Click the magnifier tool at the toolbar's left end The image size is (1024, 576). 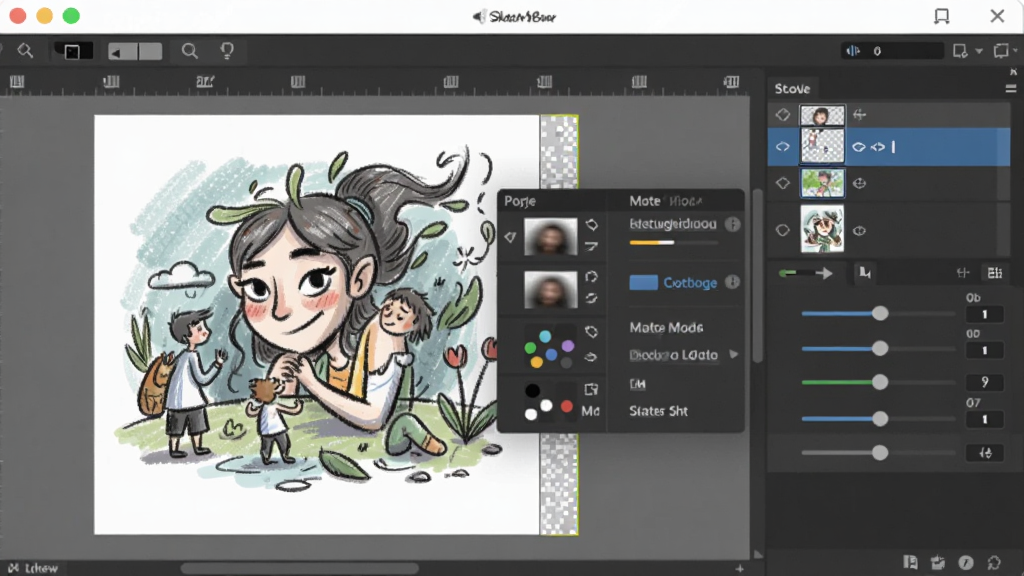(25, 51)
